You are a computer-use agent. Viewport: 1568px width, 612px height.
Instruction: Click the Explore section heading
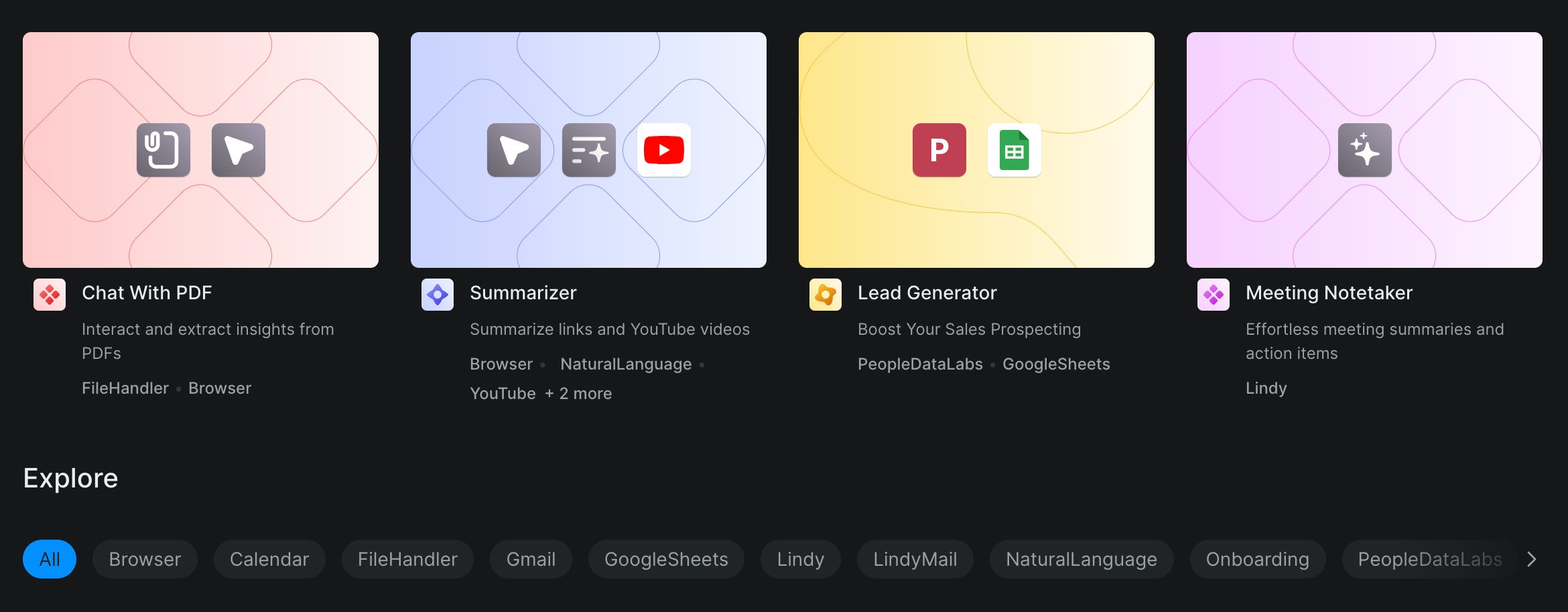(70, 478)
